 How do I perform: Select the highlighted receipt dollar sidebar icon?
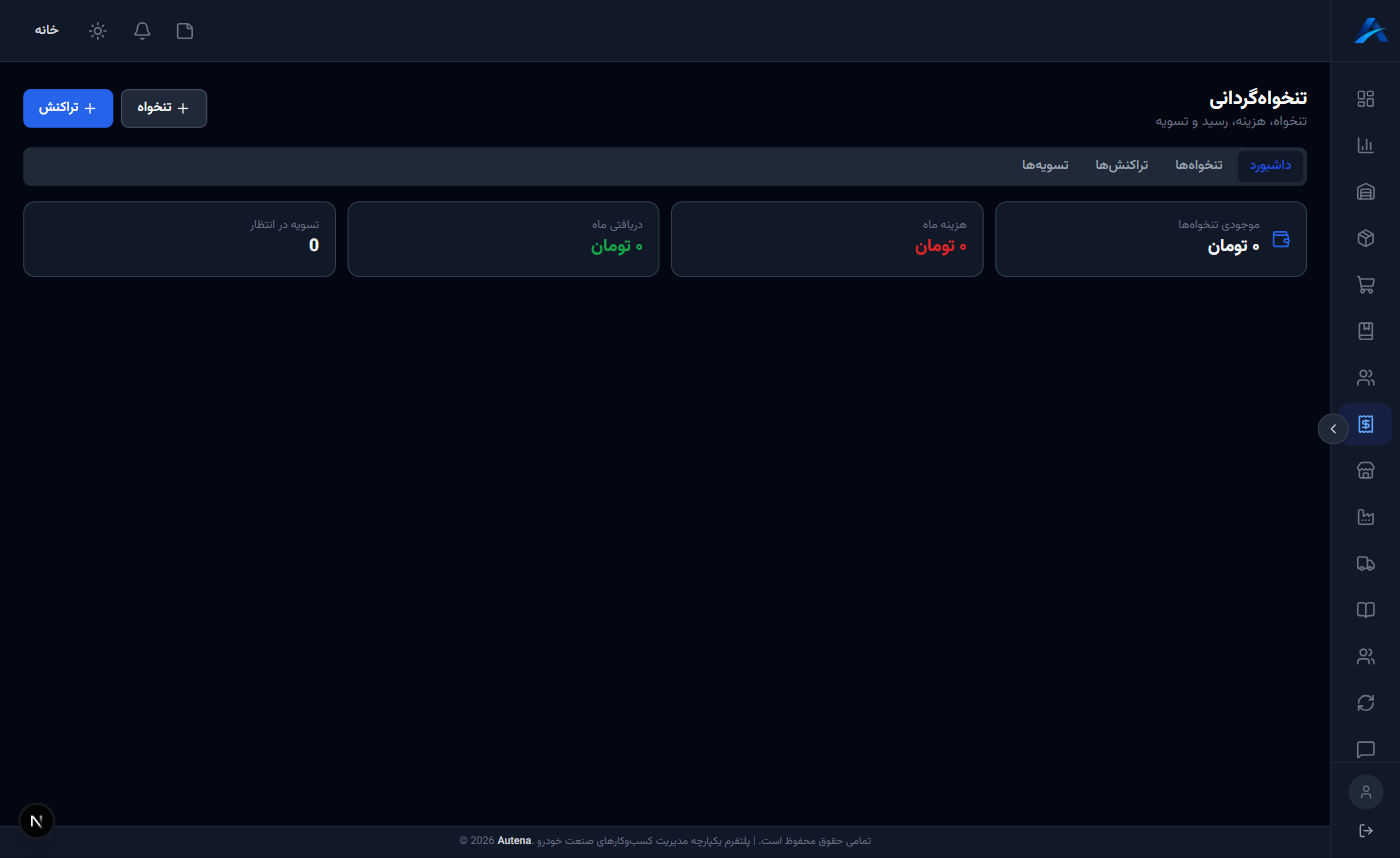[1365, 424]
